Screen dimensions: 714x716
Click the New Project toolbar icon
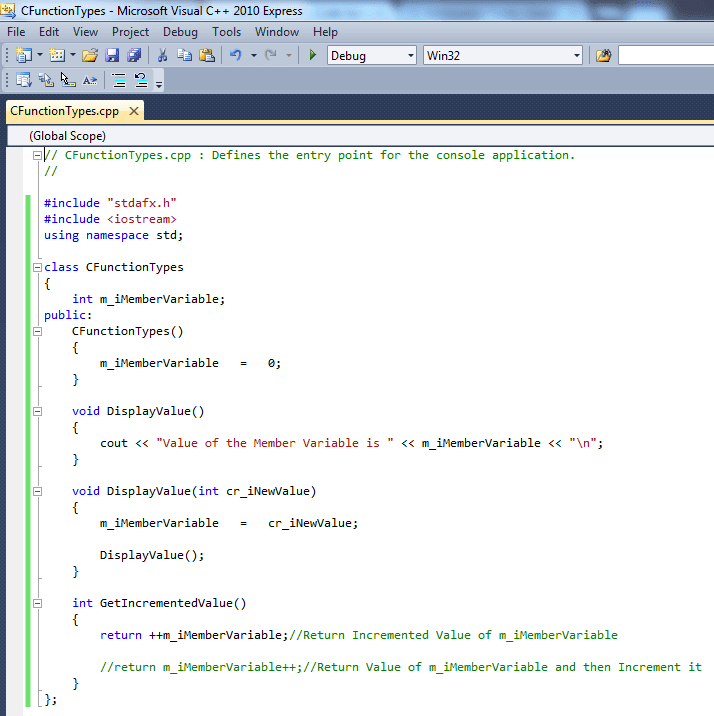[x=23, y=55]
